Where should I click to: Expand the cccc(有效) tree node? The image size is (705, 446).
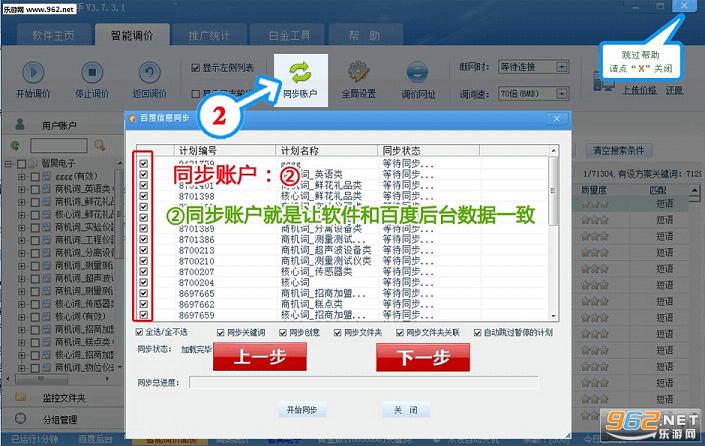coord(22,177)
